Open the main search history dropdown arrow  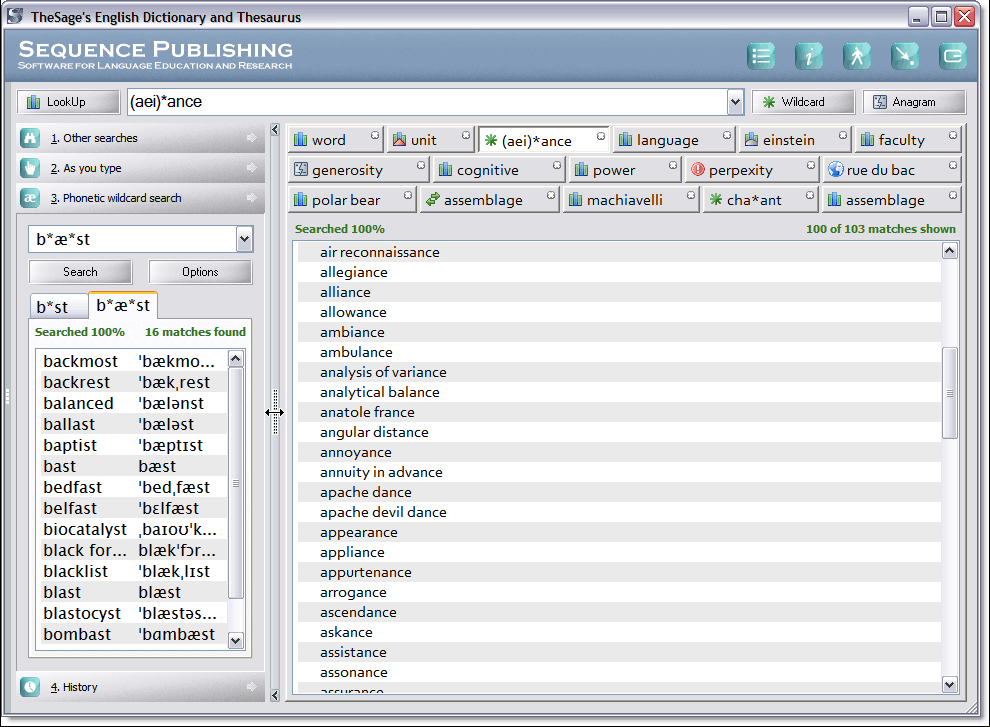735,102
